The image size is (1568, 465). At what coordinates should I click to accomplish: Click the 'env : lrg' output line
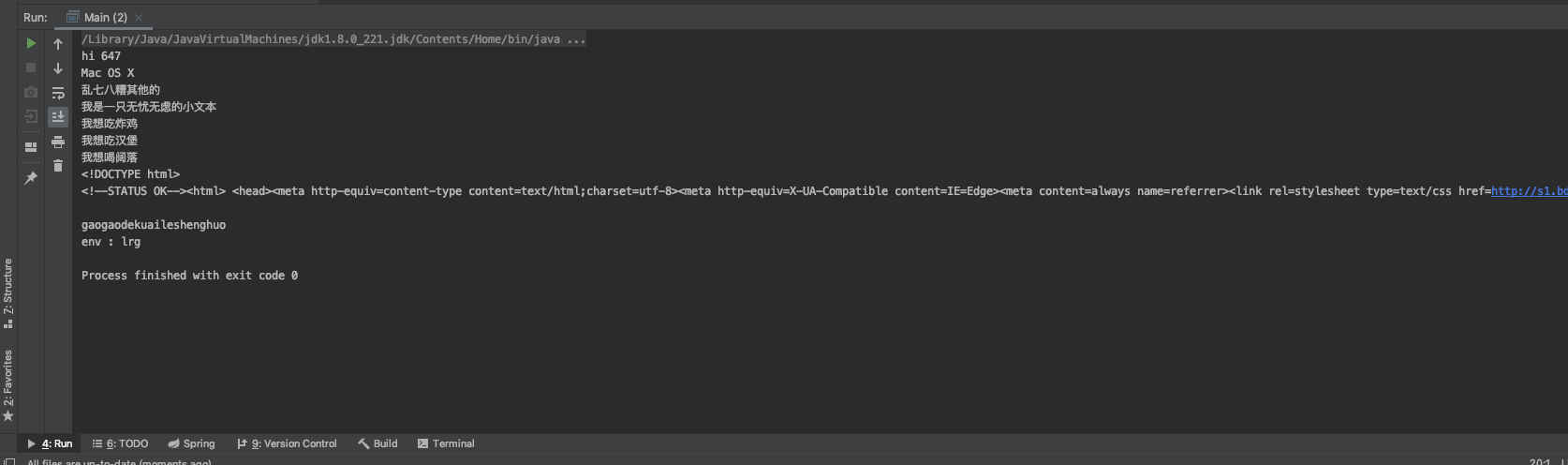(111, 242)
